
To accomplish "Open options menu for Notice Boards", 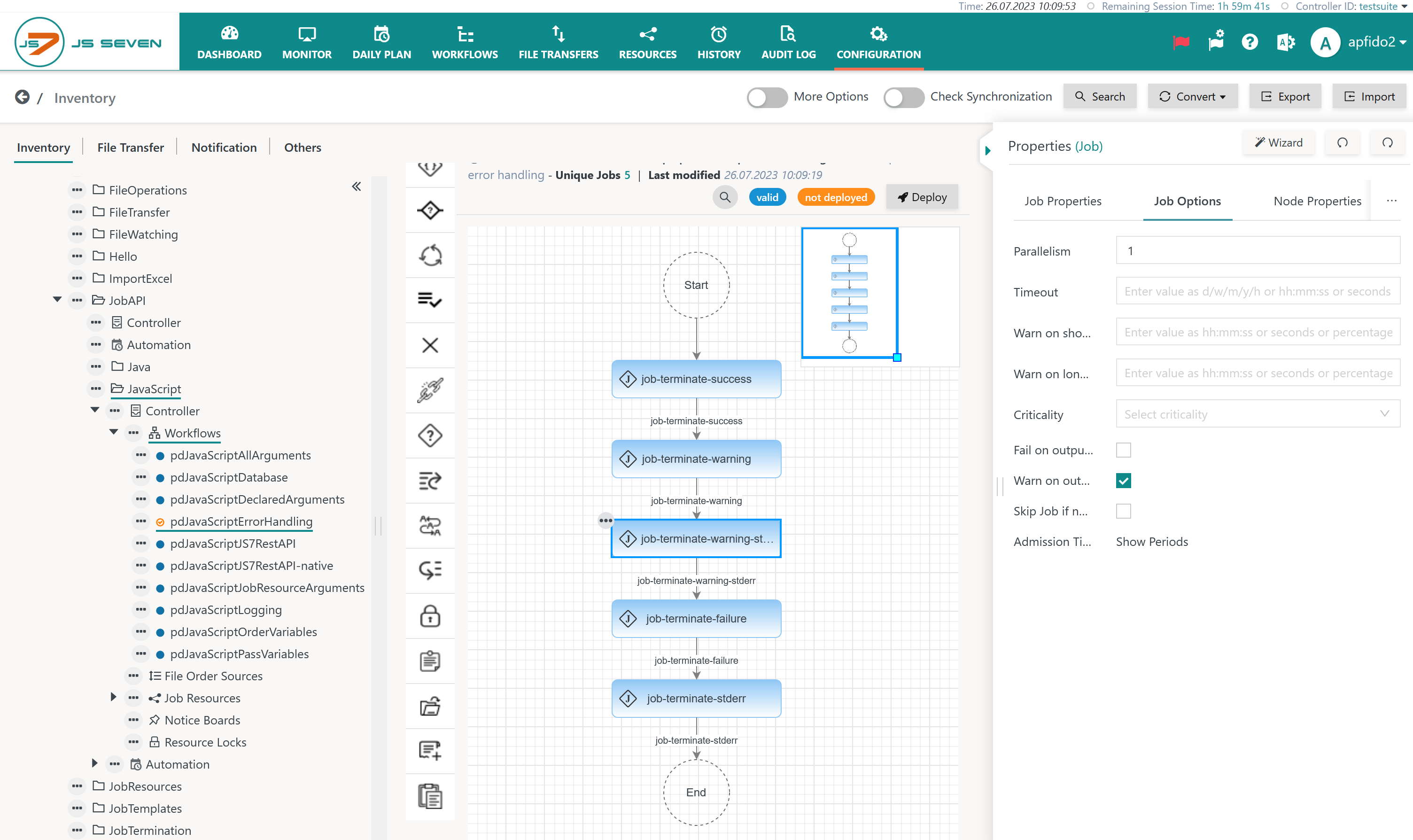I will pos(133,719).
